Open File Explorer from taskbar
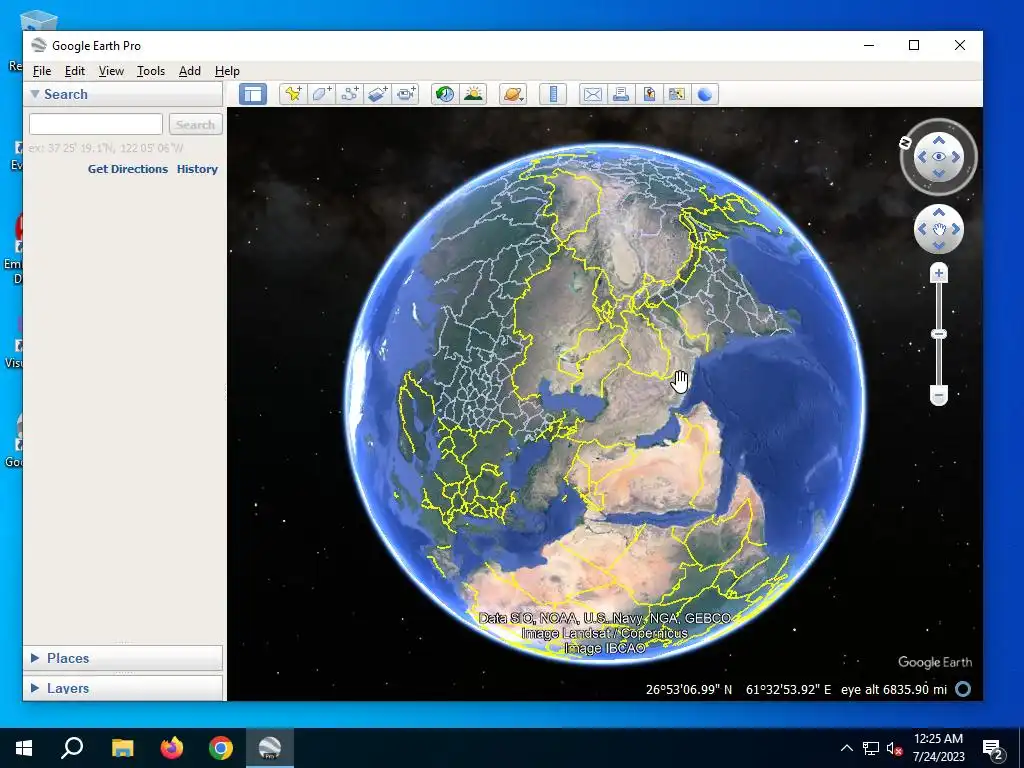This screenshot has height=768, width=1024. [x=122, y=748]
